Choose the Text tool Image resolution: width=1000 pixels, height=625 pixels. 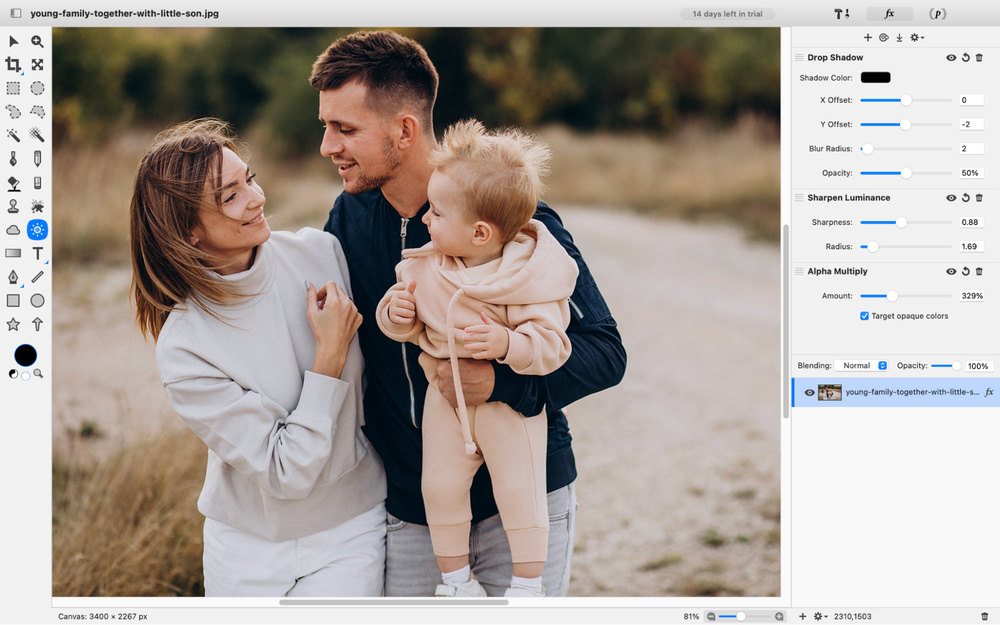(37, 254)
